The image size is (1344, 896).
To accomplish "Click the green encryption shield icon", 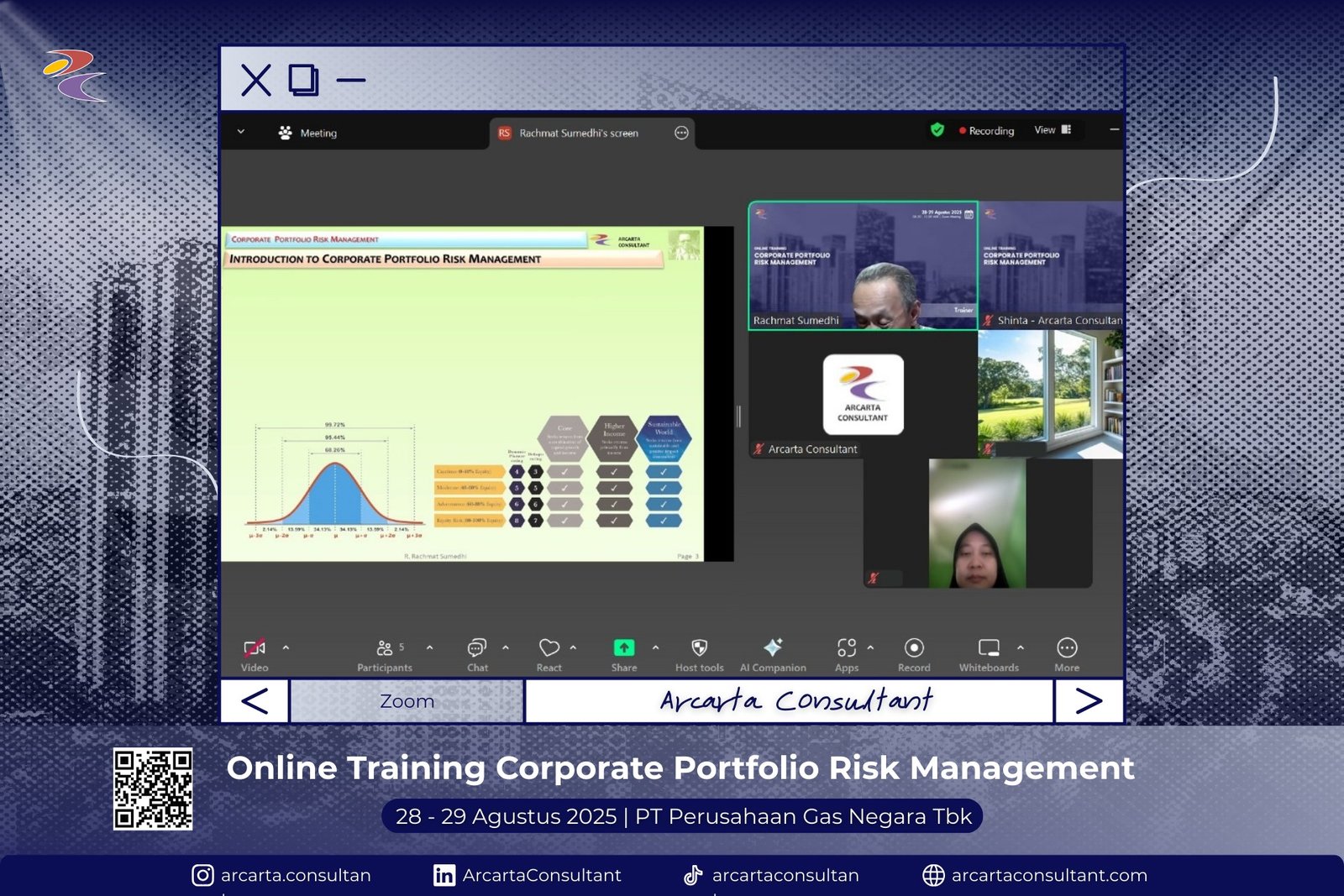I will [937, 130].
